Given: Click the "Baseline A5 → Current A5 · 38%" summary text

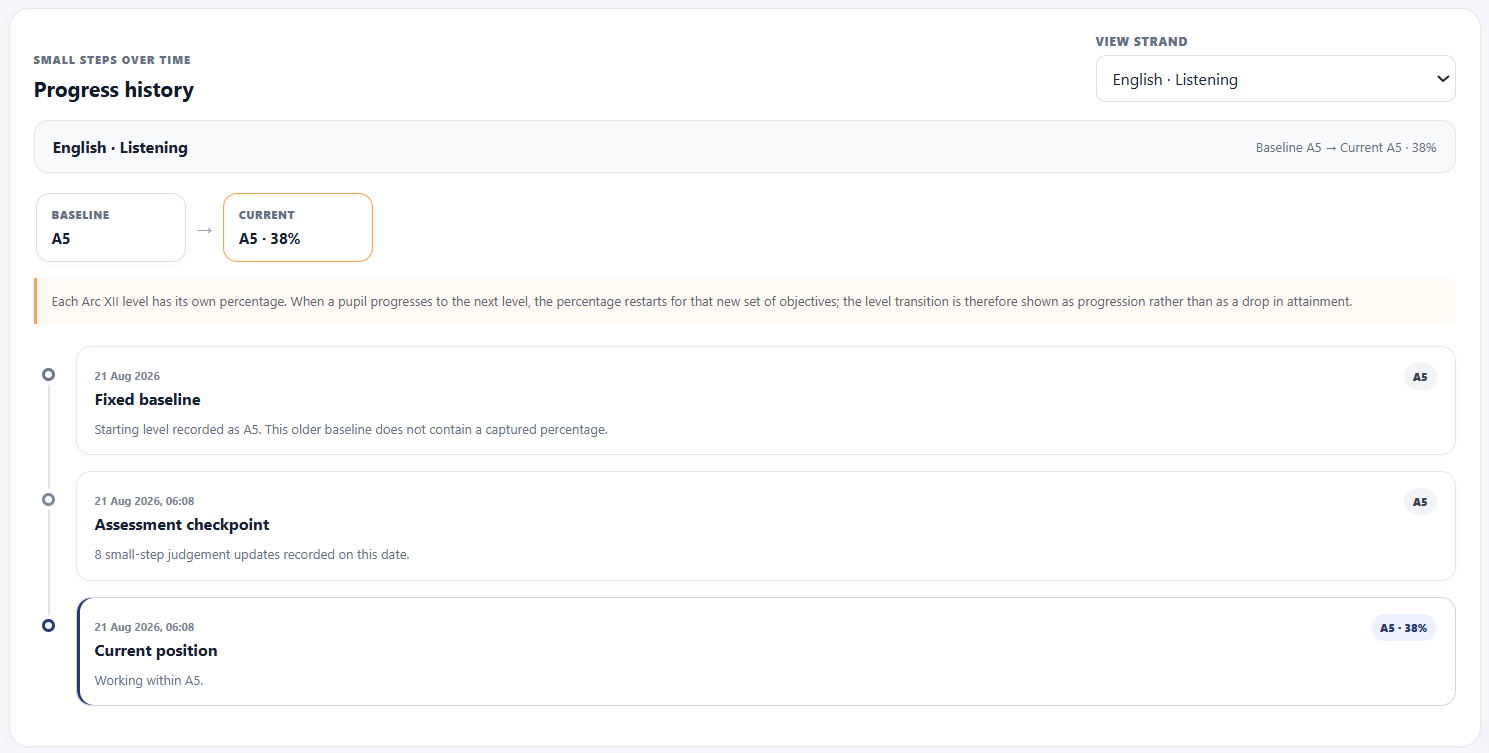Looking at the screenshot, I should 1346,148.
